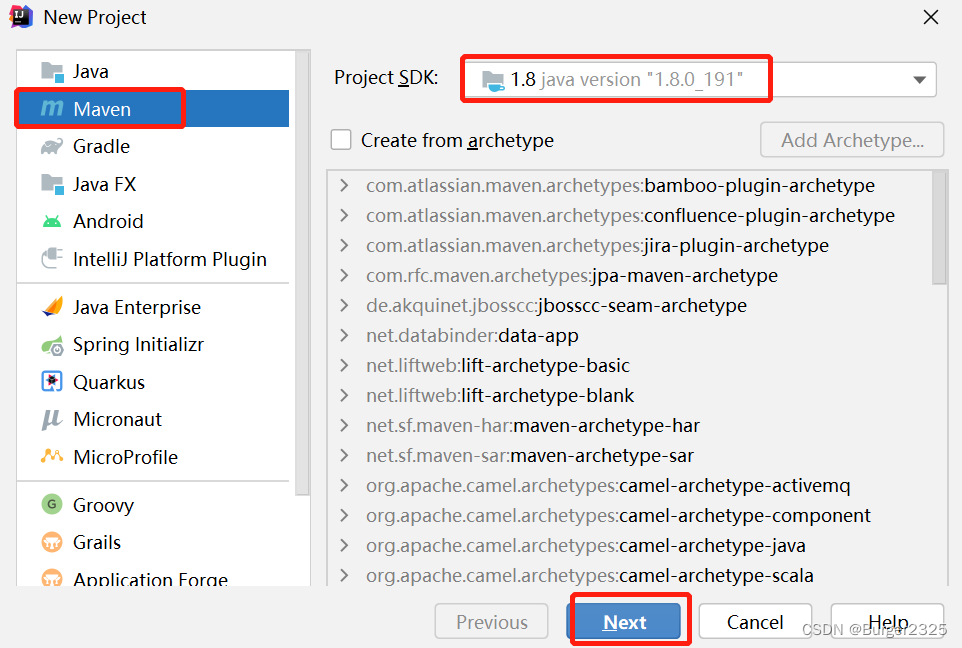Screen dimensions: 962x648
Task: Expand confluence-plugin-archetype entry
Action: [344, 215]
